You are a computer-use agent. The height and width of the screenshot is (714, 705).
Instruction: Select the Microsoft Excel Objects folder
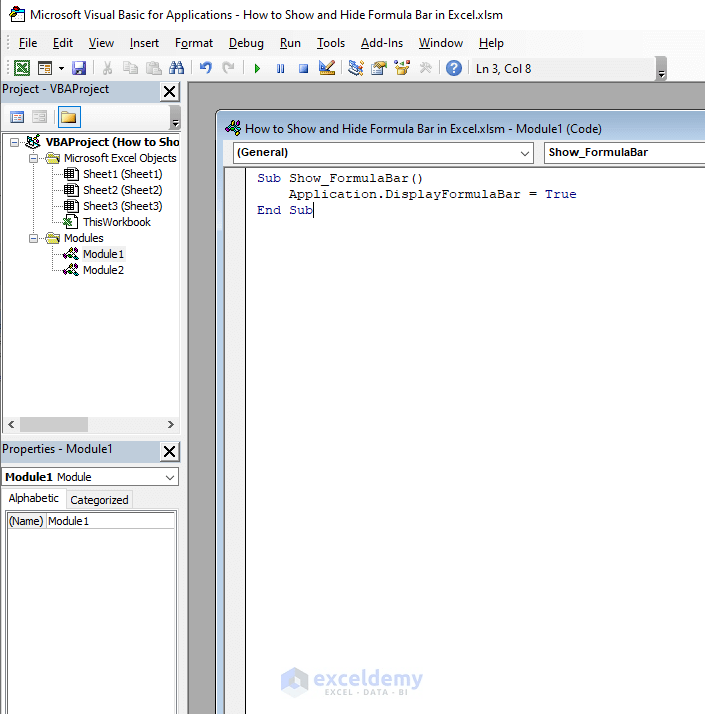point(120,158)
